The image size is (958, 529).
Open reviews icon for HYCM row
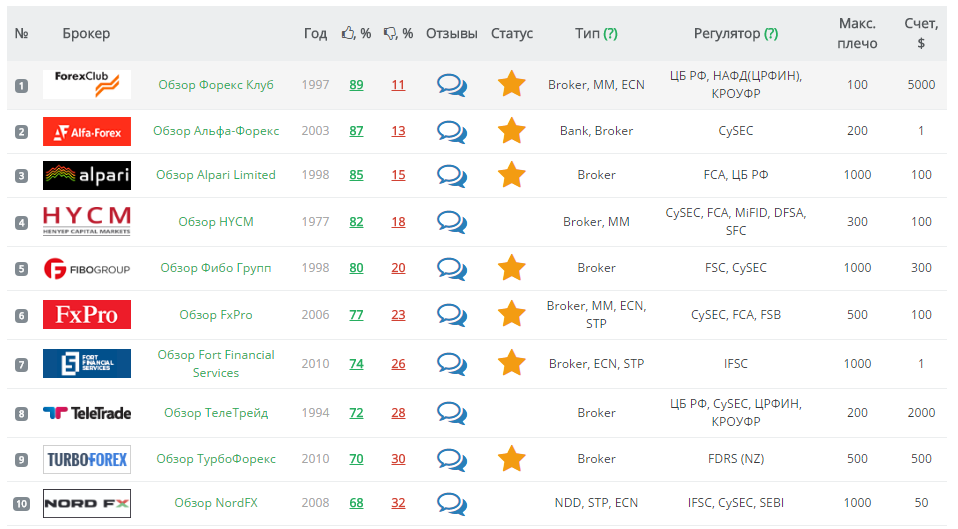pyautogui.click(x=452, y=222)
